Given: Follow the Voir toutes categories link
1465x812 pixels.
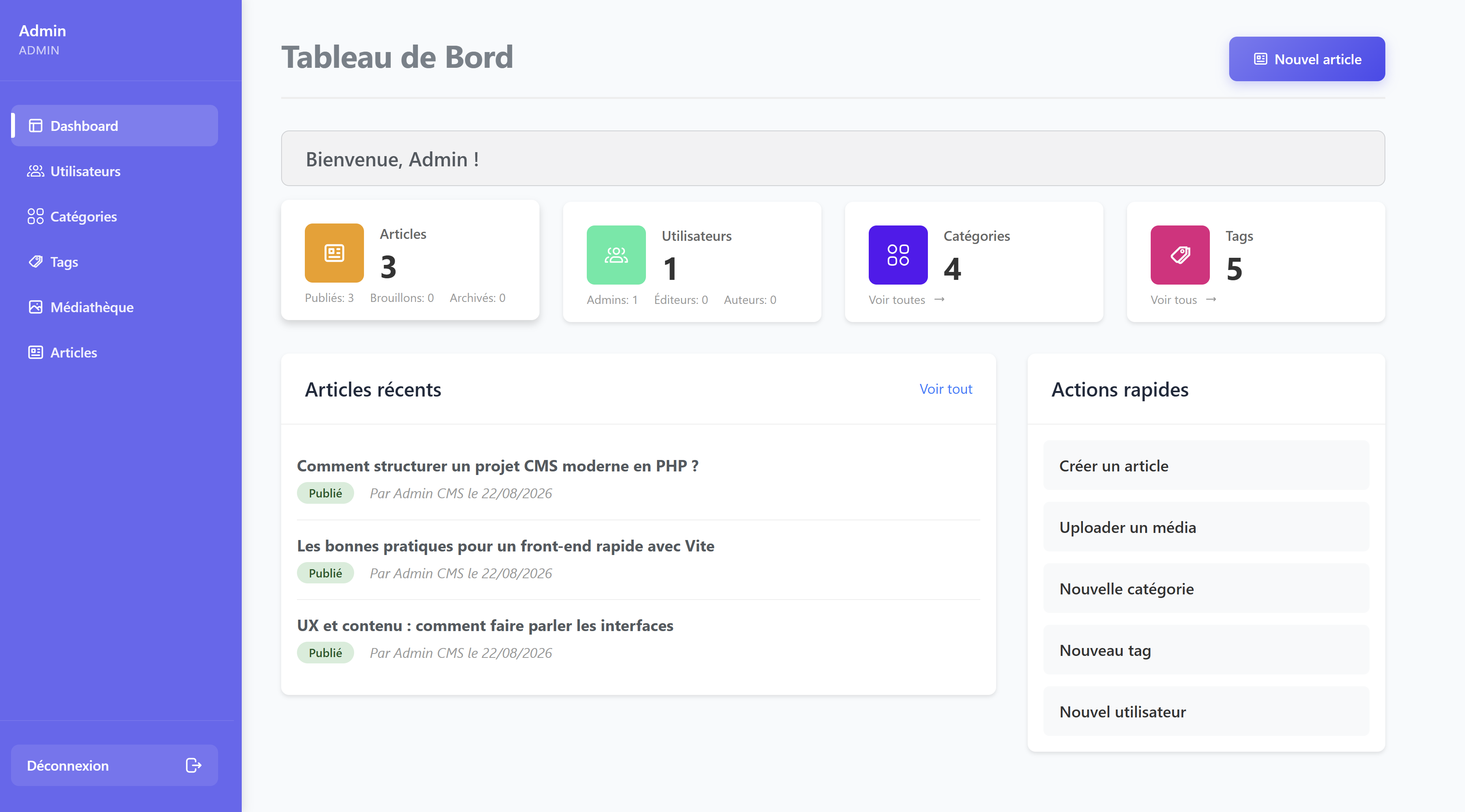Looking at the screenshot, I should pyautogui.click(x=907, y=300).
